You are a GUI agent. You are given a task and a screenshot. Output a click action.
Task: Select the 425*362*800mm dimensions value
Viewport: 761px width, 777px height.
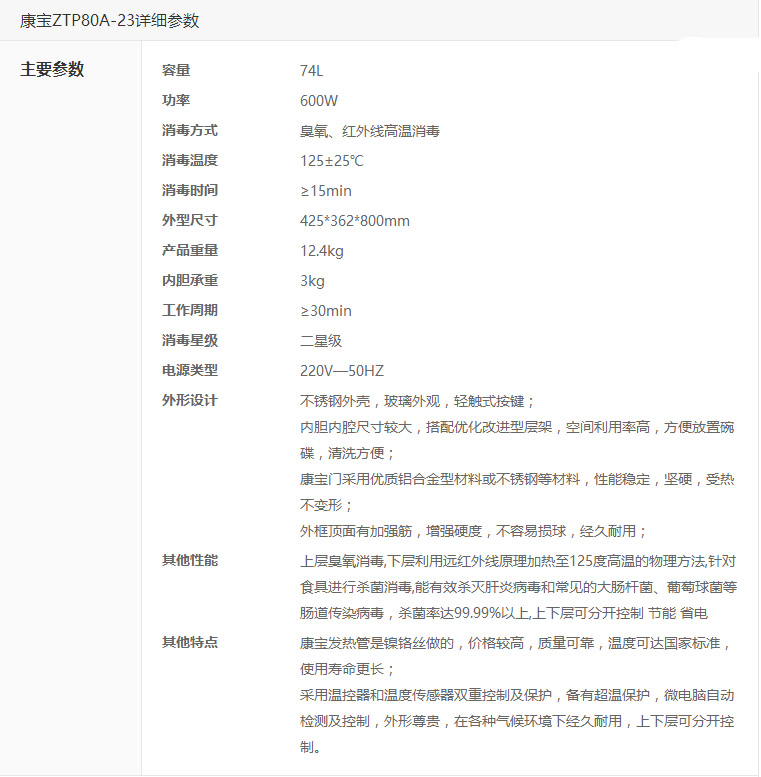[355, 221]
